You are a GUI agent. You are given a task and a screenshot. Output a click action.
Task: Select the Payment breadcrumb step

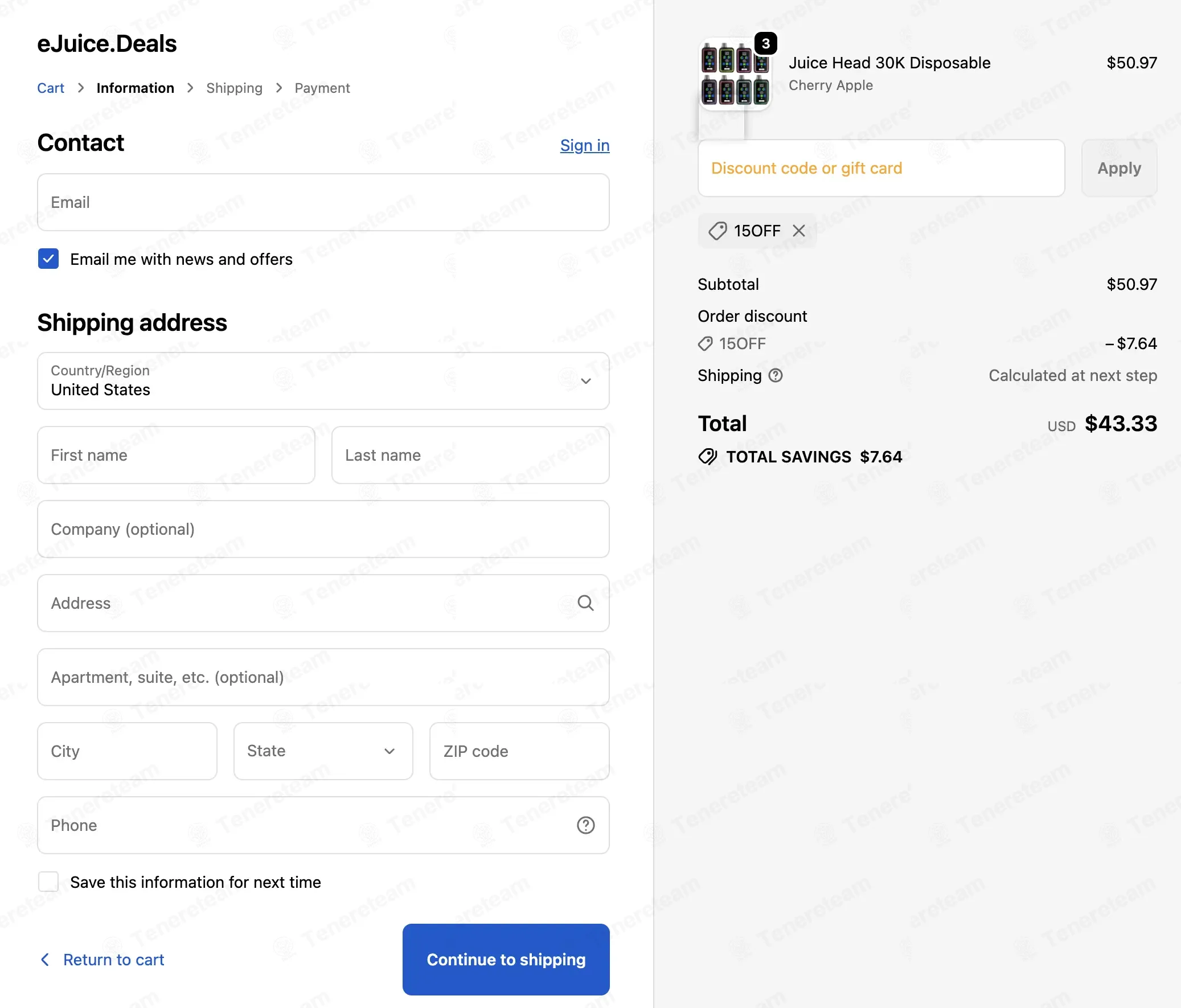tap(322, 88)
